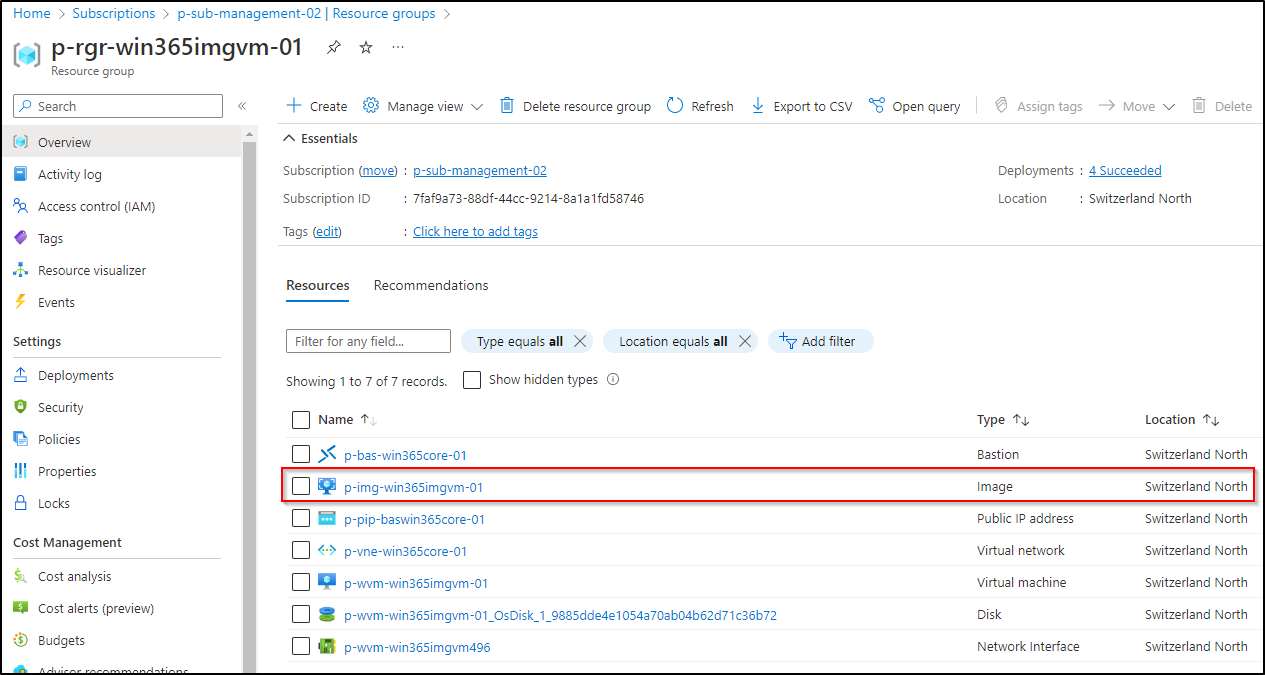This screenshot has height=675, width=1265.
Task: Pin the resource group to dashboard
Action: click(x=334, y=47)
